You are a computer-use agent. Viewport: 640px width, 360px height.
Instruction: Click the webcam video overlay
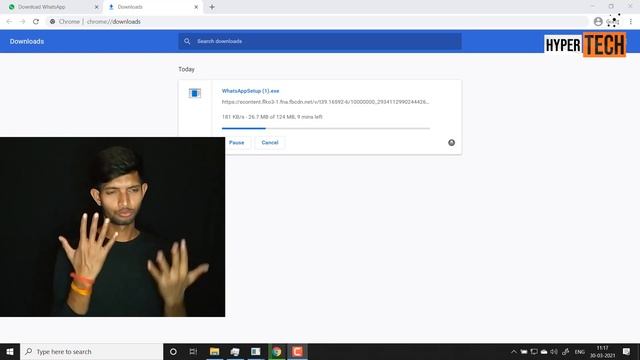(x=112, y=227)
